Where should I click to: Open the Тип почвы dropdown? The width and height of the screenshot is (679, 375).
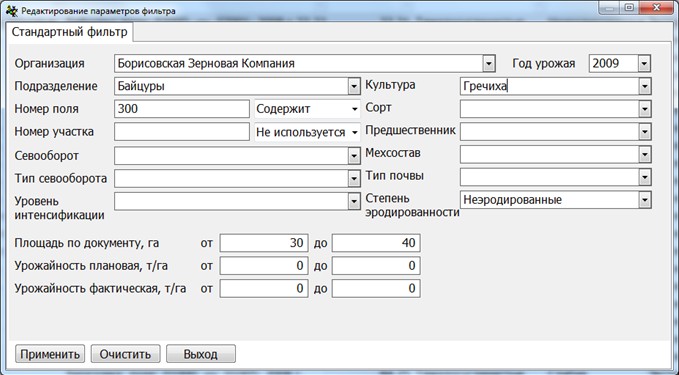(644, 177)
